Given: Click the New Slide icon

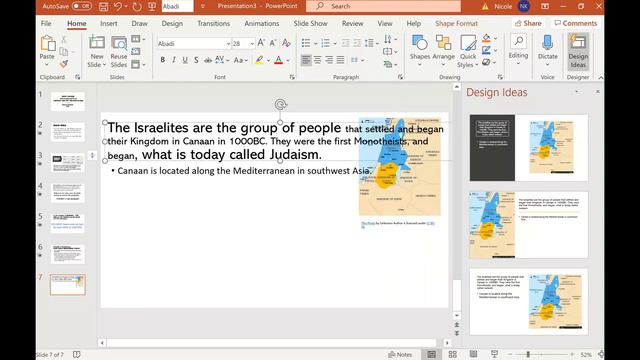Looking at the screenshot, I should pos(97,43).
